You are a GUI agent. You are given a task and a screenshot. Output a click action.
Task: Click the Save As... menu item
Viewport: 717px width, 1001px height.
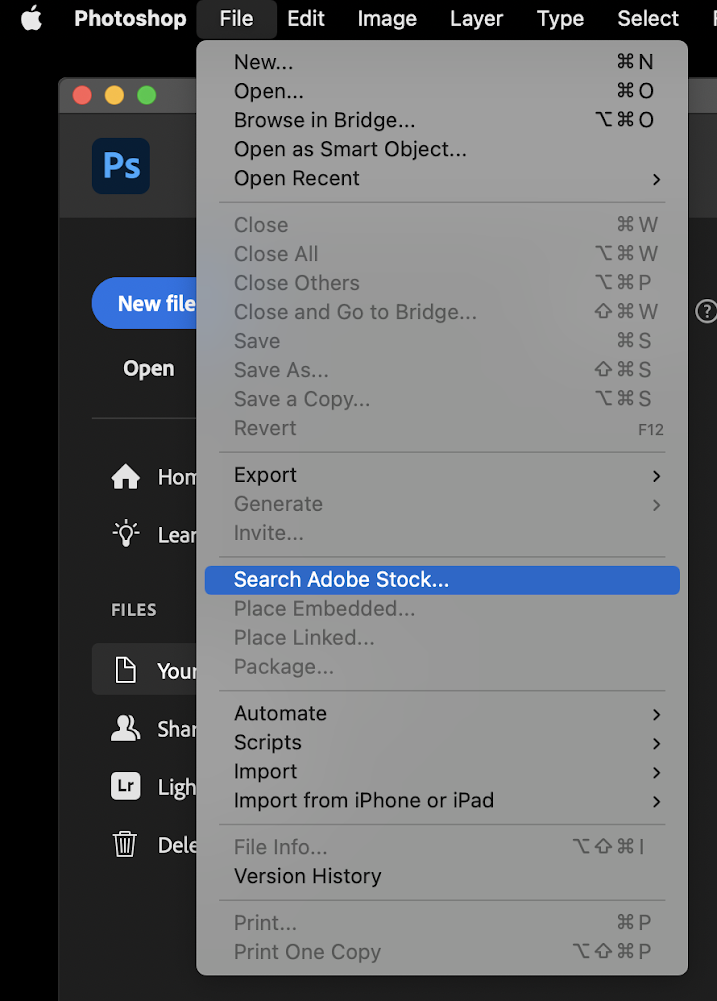click(x=442, y=370)
